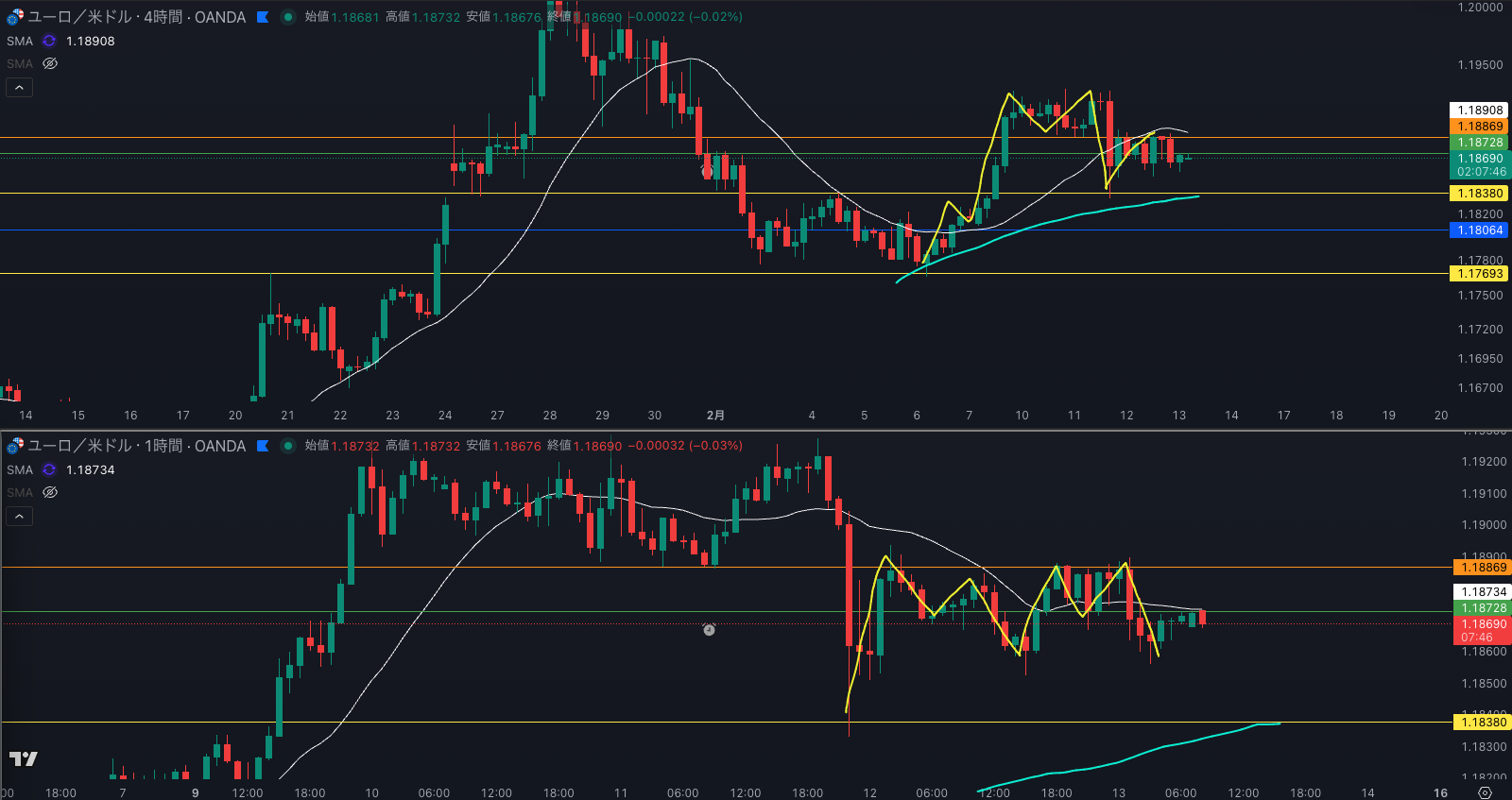Click the EUR/USD flag icon on the 1-hour chart

pos(15,446)
